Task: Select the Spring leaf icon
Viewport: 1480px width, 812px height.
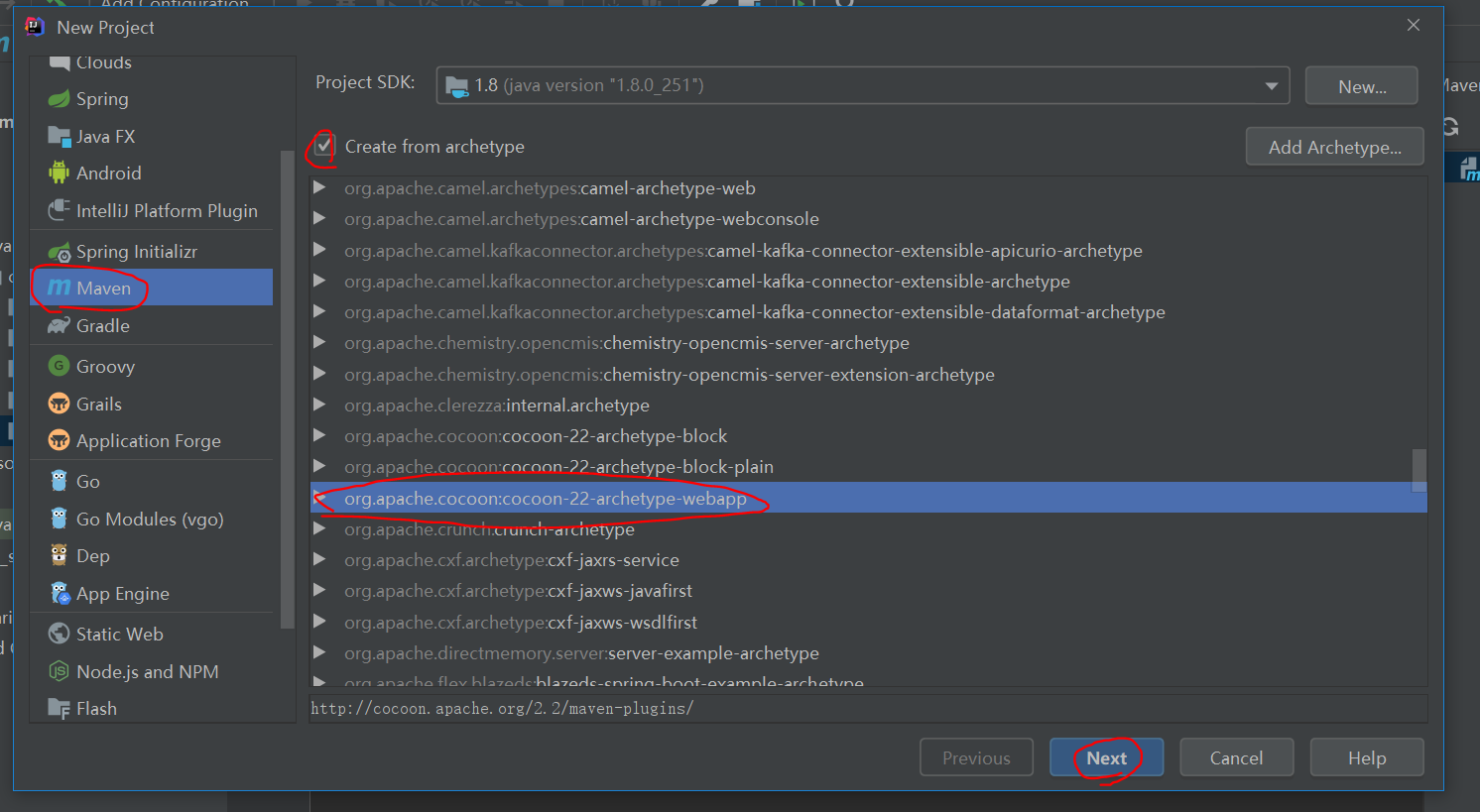Action: tap(60, 99)
